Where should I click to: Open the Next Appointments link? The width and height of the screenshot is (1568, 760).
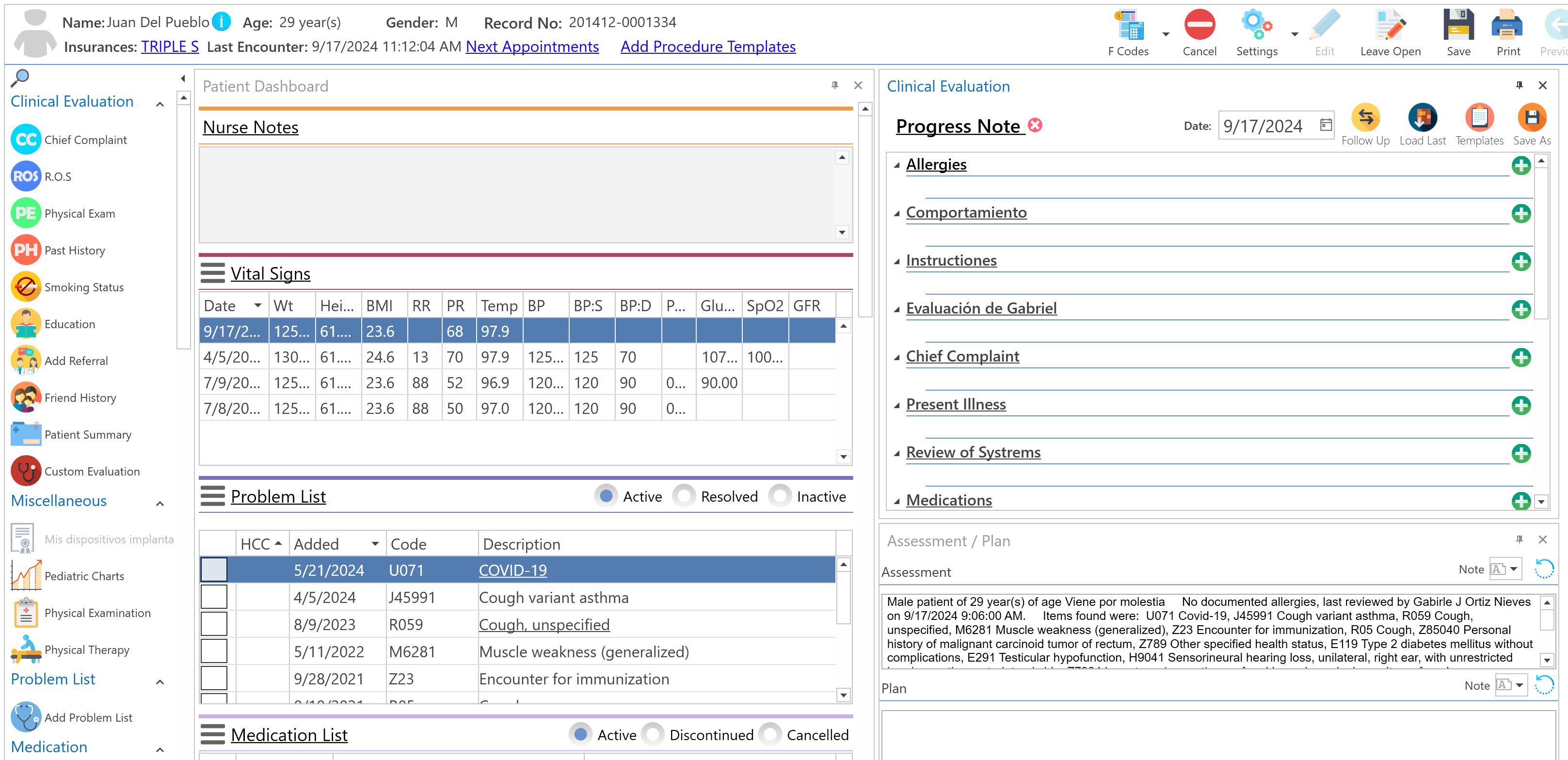(532, 47)
